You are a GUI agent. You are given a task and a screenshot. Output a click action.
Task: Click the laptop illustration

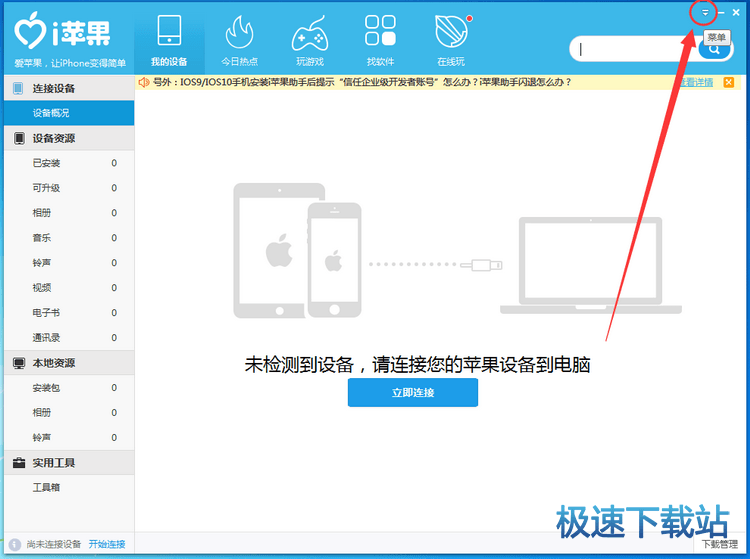click(x=591, y=265)
